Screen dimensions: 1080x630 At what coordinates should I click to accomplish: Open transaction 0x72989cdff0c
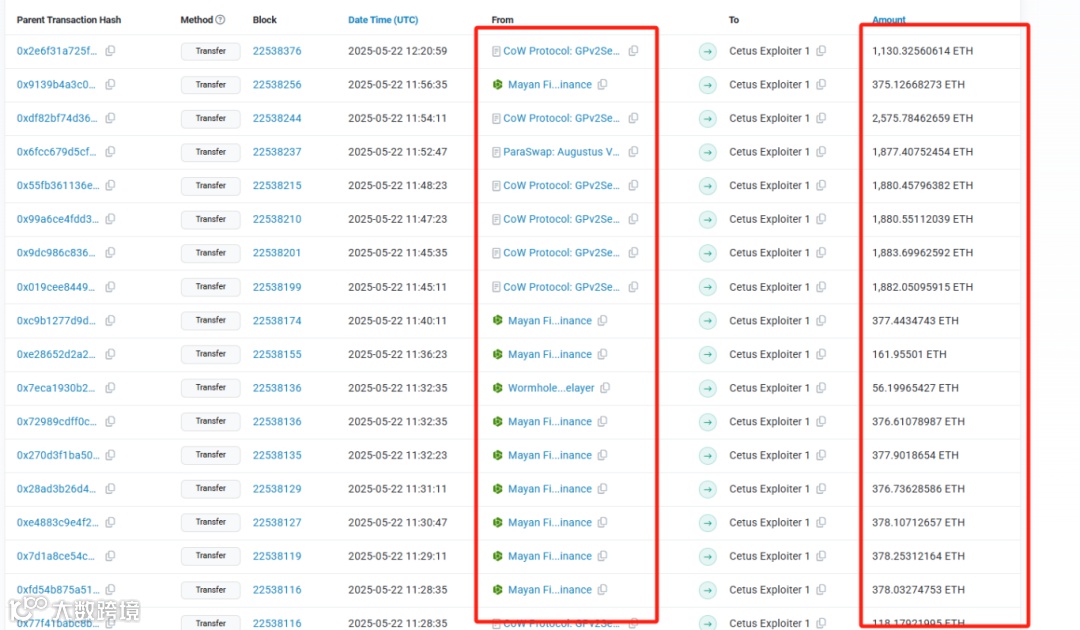click(x=56, y=421)
